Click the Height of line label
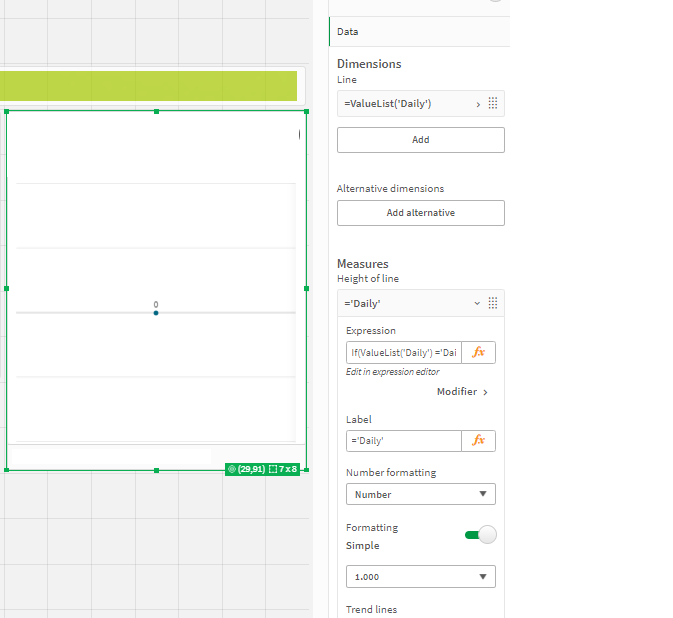Screen dimensions: 673x618 [368, 279]
